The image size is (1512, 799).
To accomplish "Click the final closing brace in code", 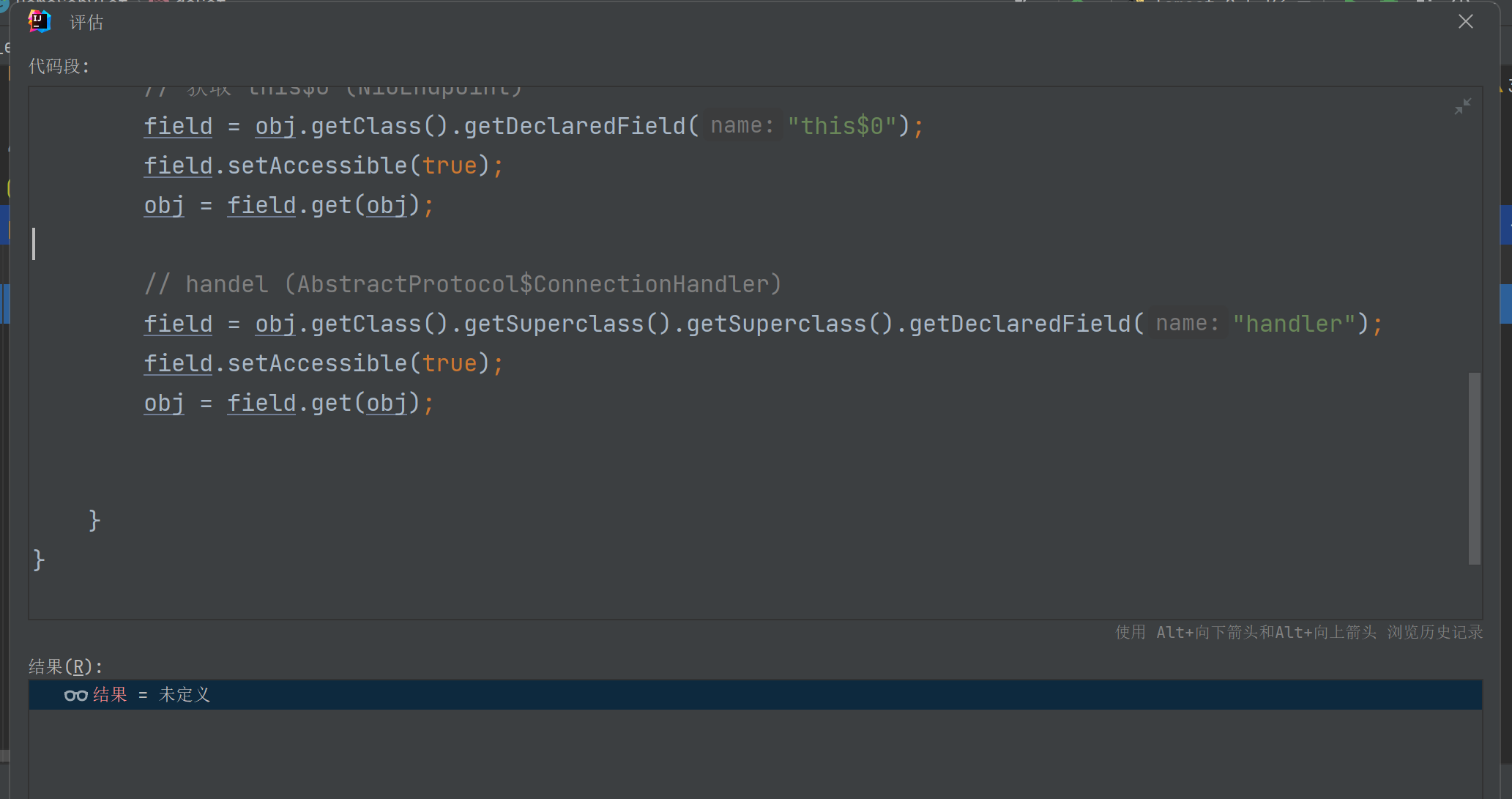I will [39, 560].
